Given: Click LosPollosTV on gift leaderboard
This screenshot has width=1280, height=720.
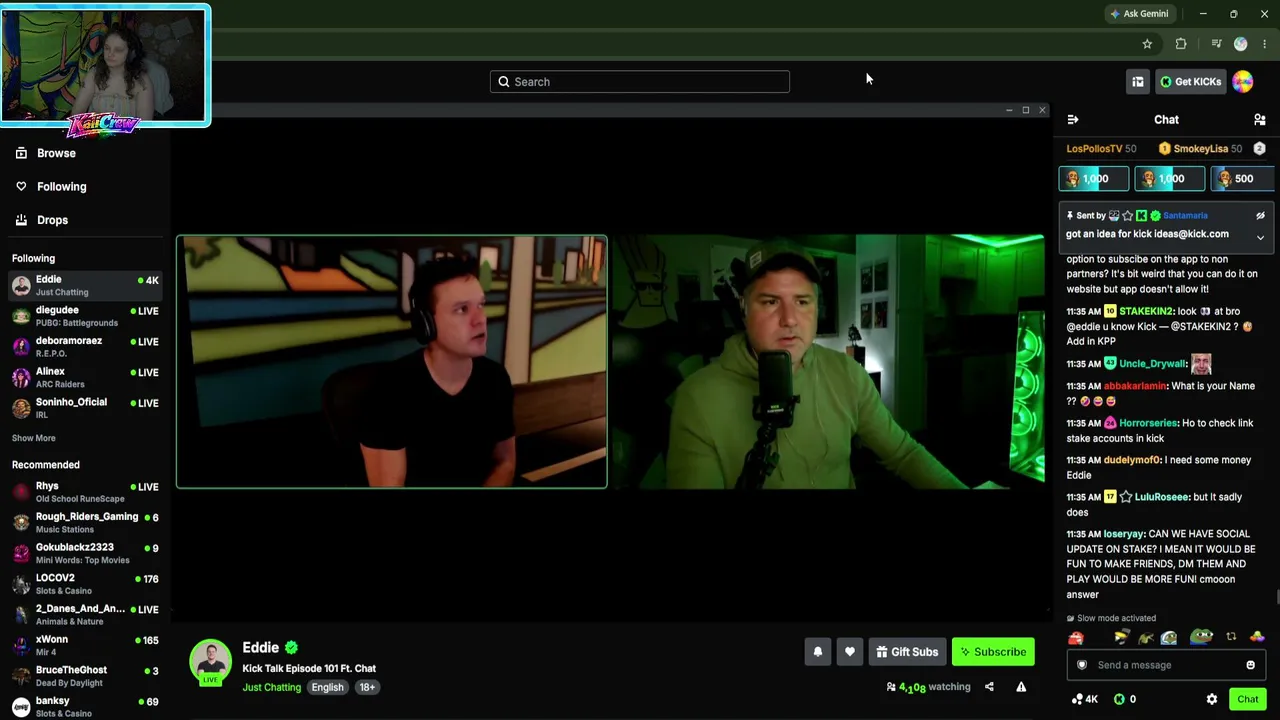Looking at the screenshot, I should click(1094, 149).
